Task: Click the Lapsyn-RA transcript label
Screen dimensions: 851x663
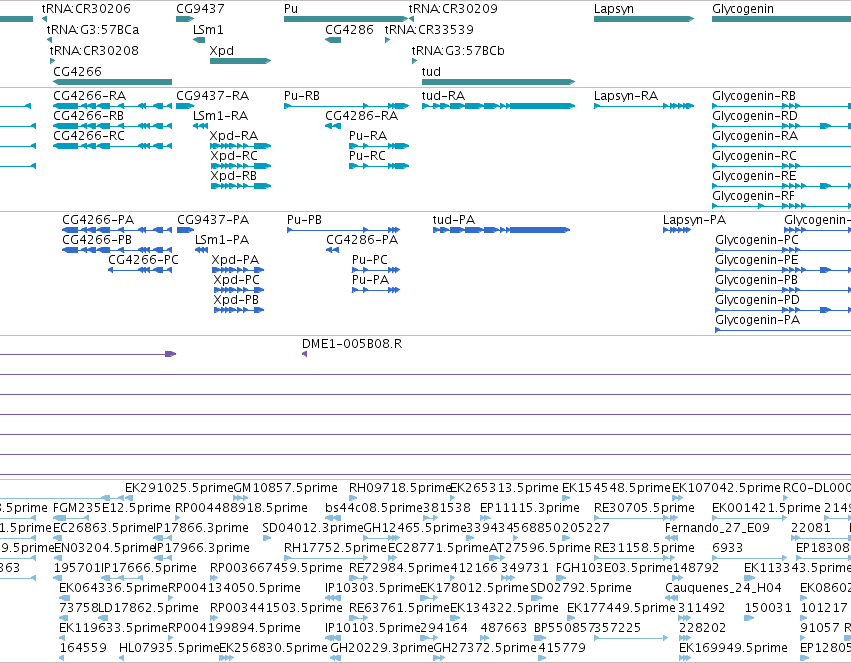Action: (x=626, y=96)
